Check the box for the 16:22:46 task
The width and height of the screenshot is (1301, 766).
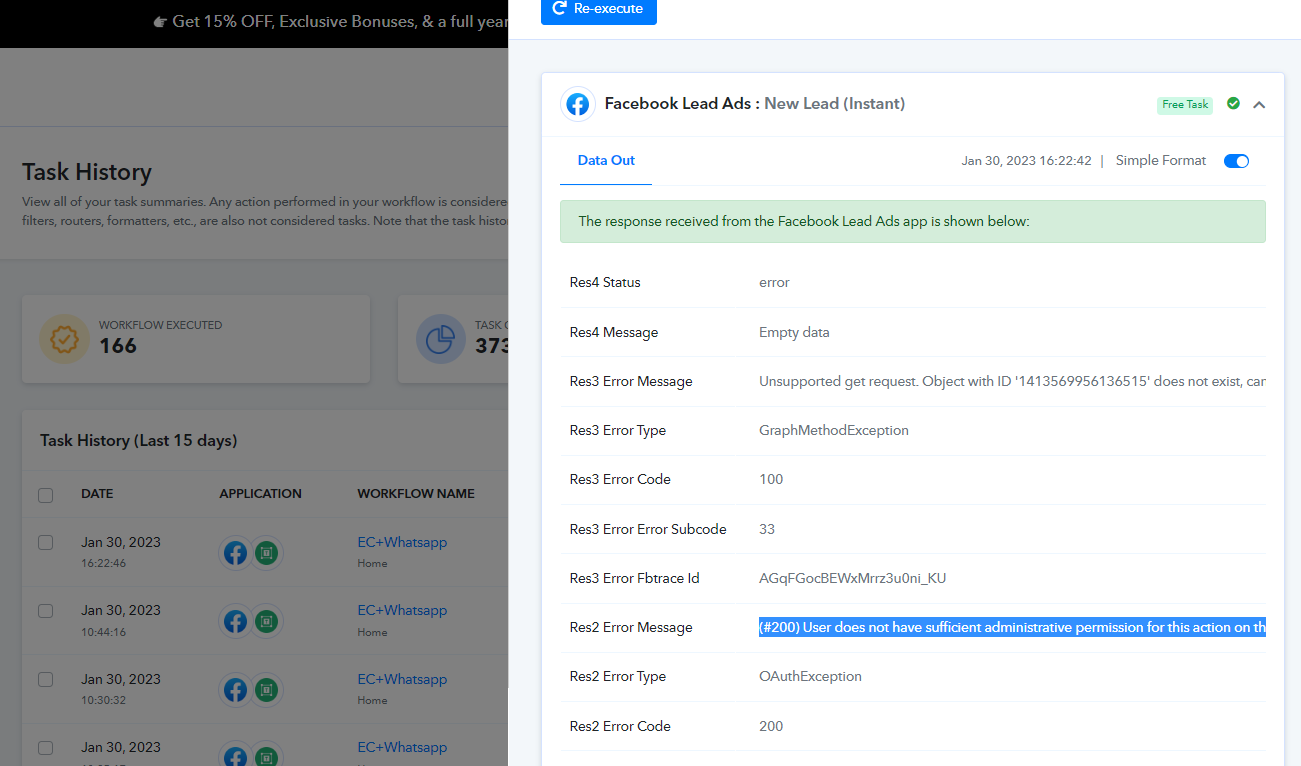(x=45, y=542)
